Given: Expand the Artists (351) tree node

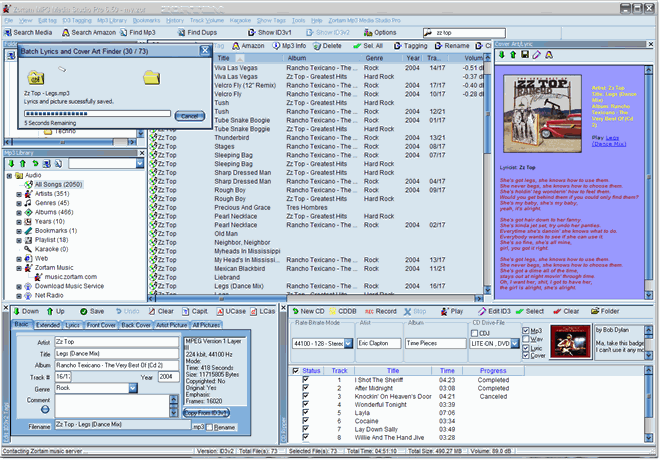Looking at the screenshot, I should [x=18, y=193].
